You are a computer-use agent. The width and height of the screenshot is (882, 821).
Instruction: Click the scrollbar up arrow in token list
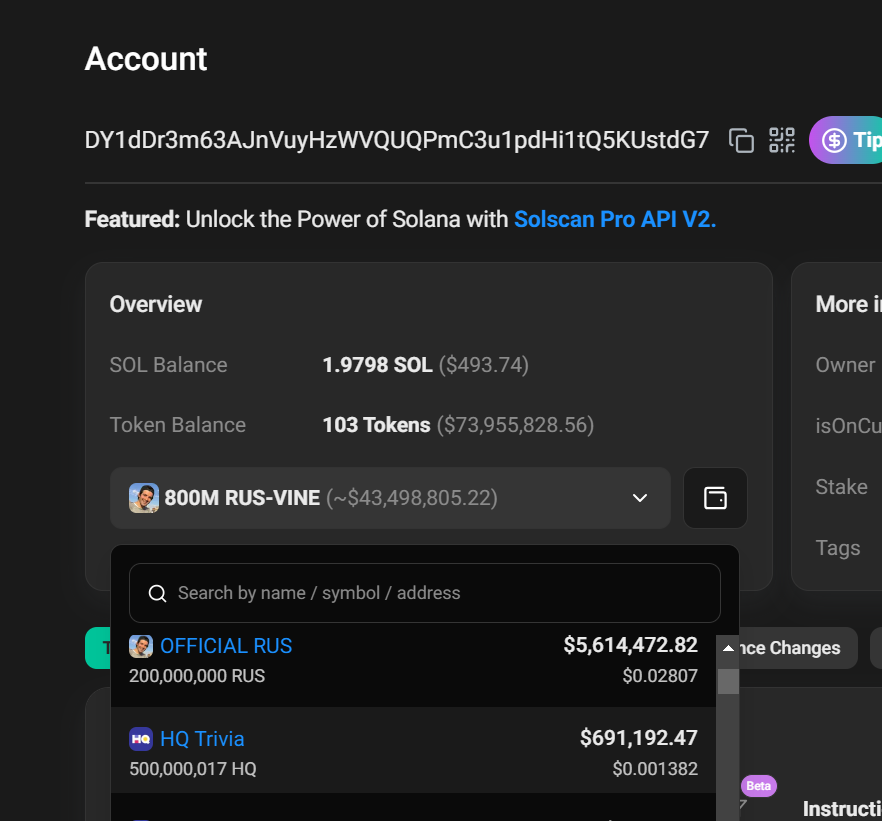pos(728,648)
